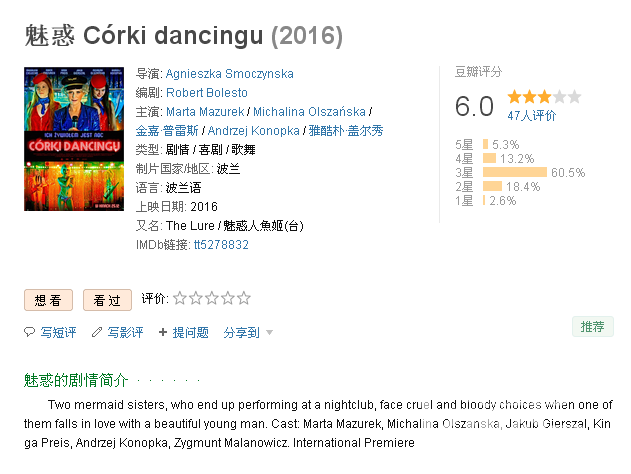
Task: Rate the film two stars
Action: tap(196, 298)
